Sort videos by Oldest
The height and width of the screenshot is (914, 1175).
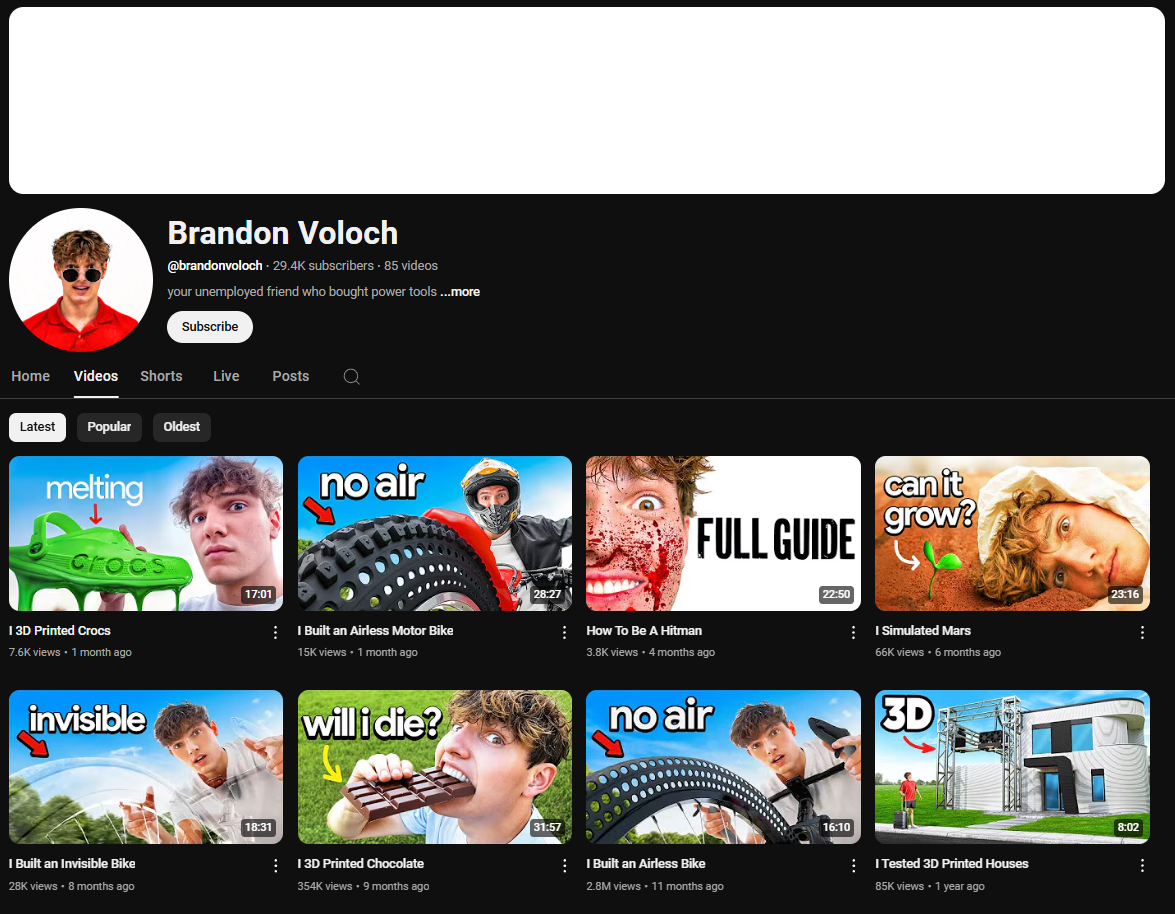click(181, 427)
